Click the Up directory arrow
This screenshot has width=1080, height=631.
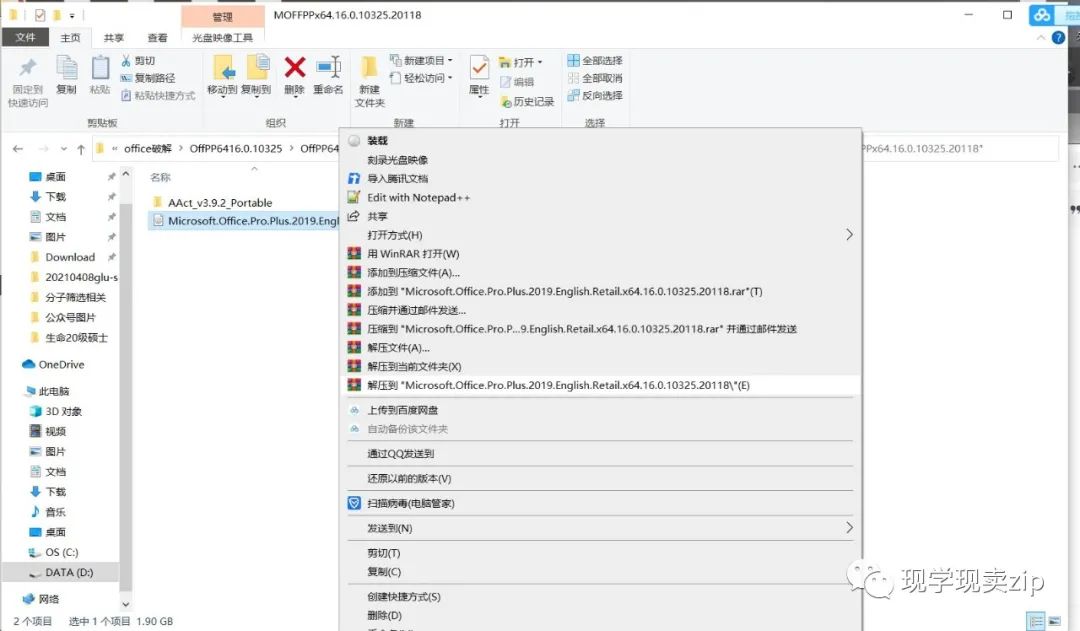[81, 149]
